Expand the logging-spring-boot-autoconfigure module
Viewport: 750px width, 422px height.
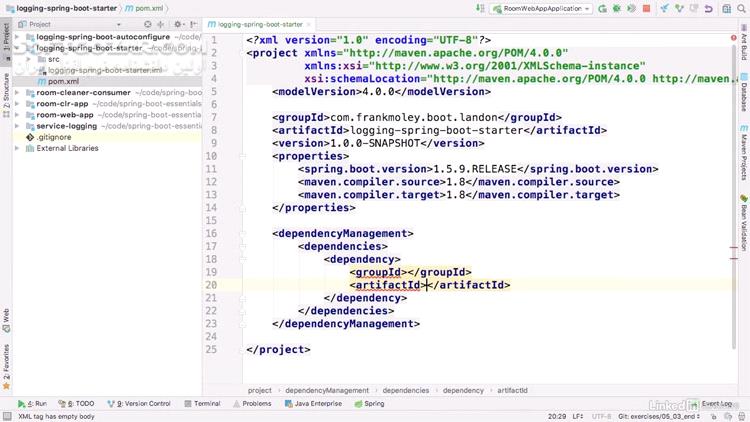(17, 37)
